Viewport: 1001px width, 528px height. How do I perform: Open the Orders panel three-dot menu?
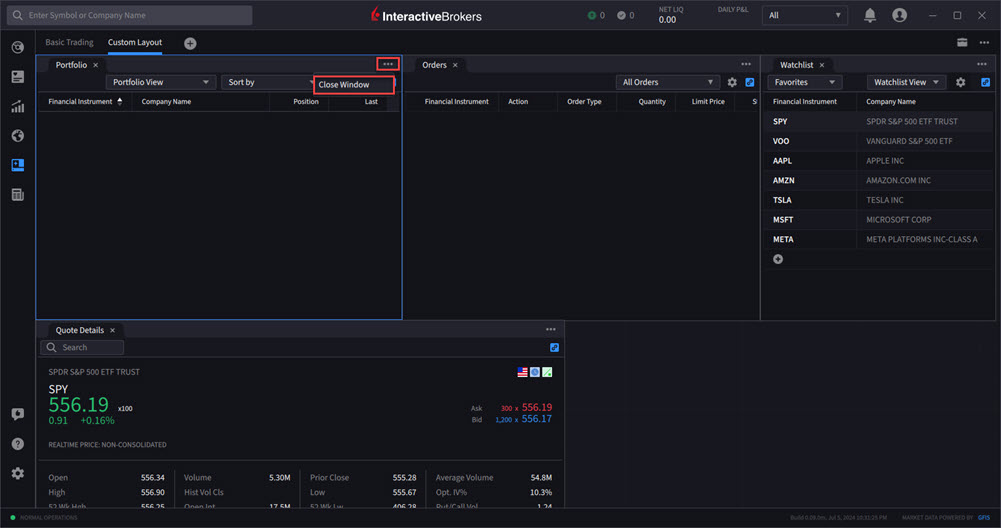tap(746, 64)
